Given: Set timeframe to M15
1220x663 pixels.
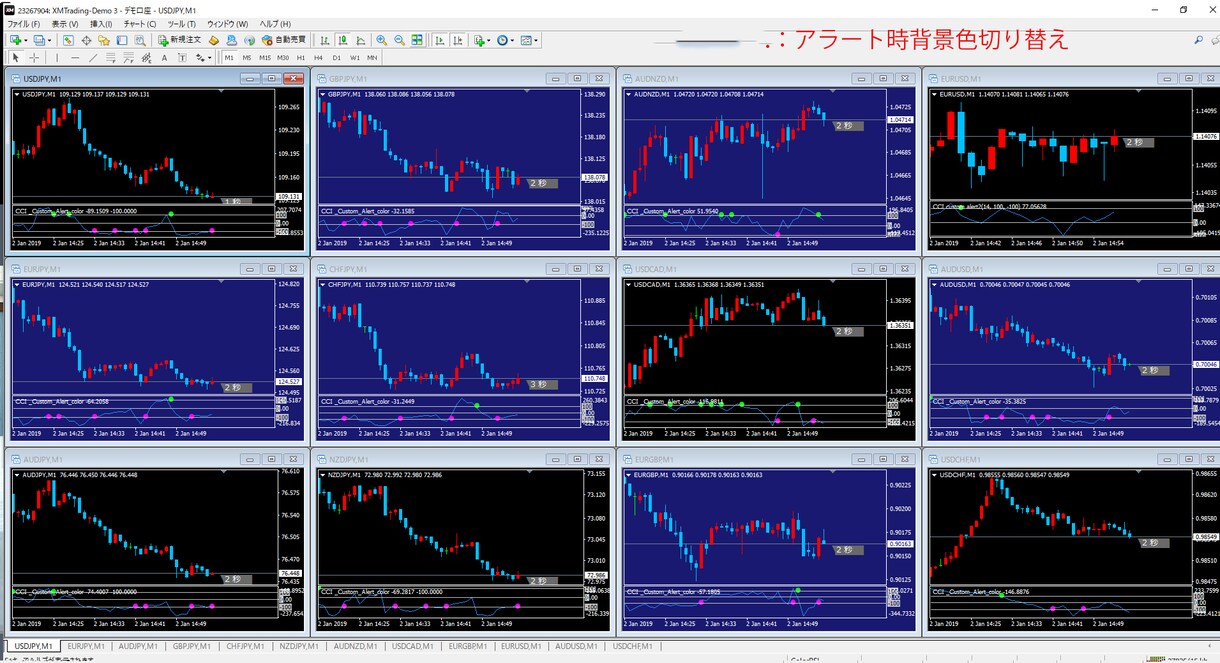Looking at the screenshot, I should click(265, 58).
